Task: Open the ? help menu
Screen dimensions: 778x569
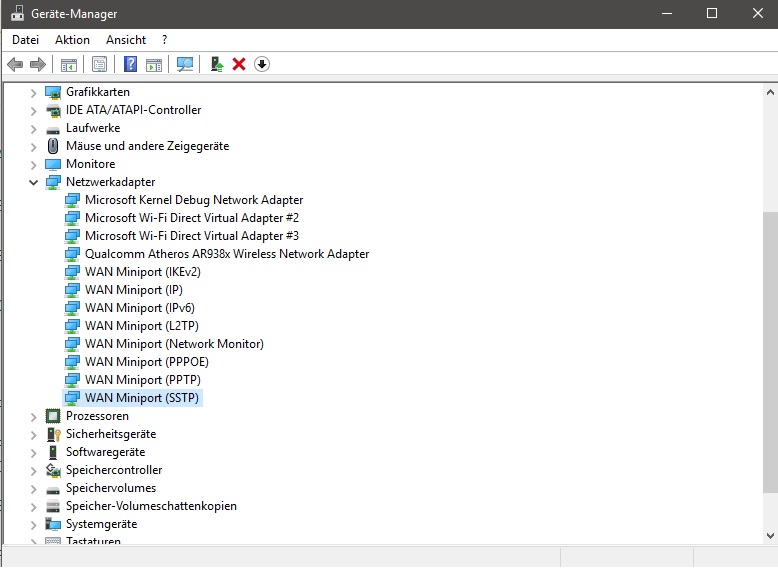Action: (164, 40)
